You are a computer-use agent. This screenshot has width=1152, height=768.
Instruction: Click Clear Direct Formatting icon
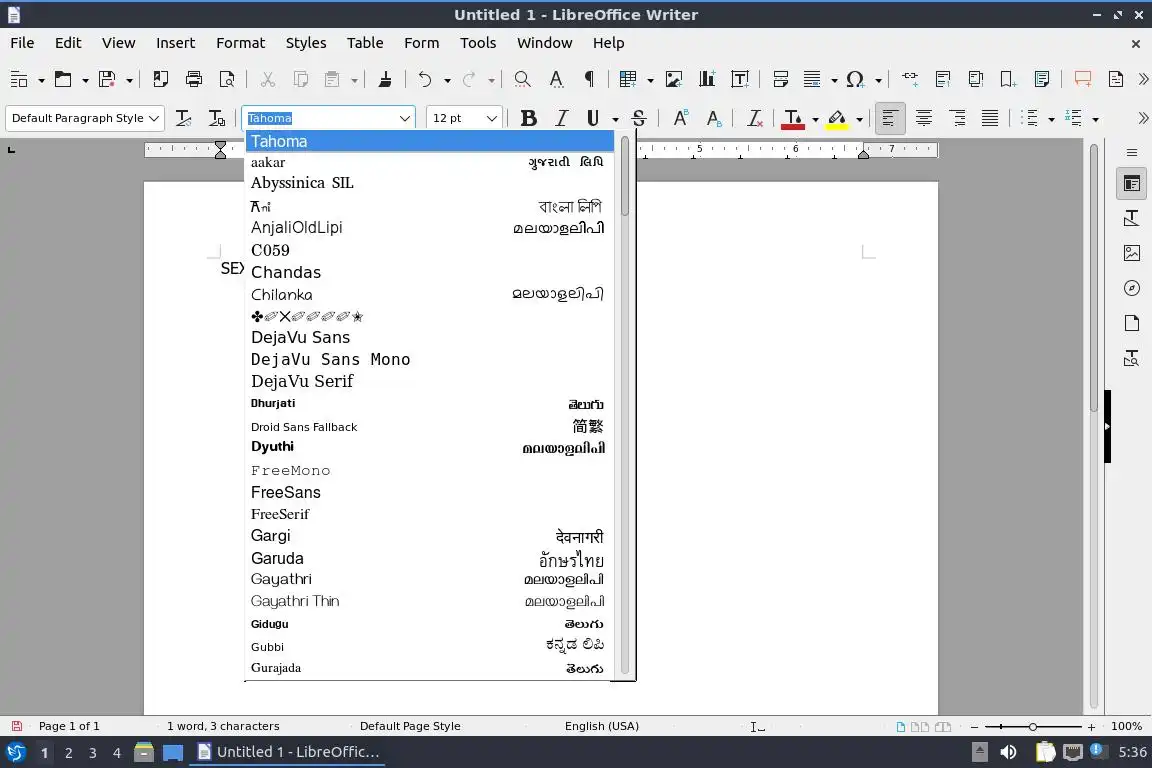[x=755, y=118]
